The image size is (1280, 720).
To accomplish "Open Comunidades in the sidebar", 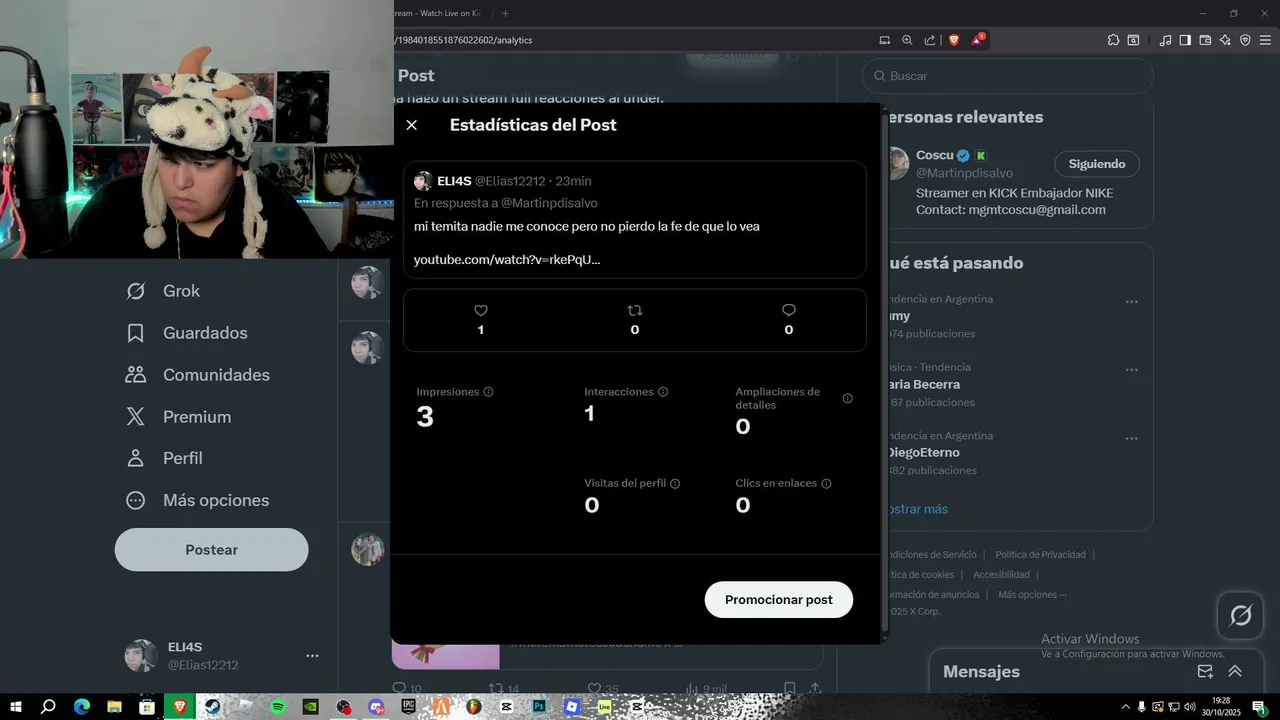I will (198, 375).
